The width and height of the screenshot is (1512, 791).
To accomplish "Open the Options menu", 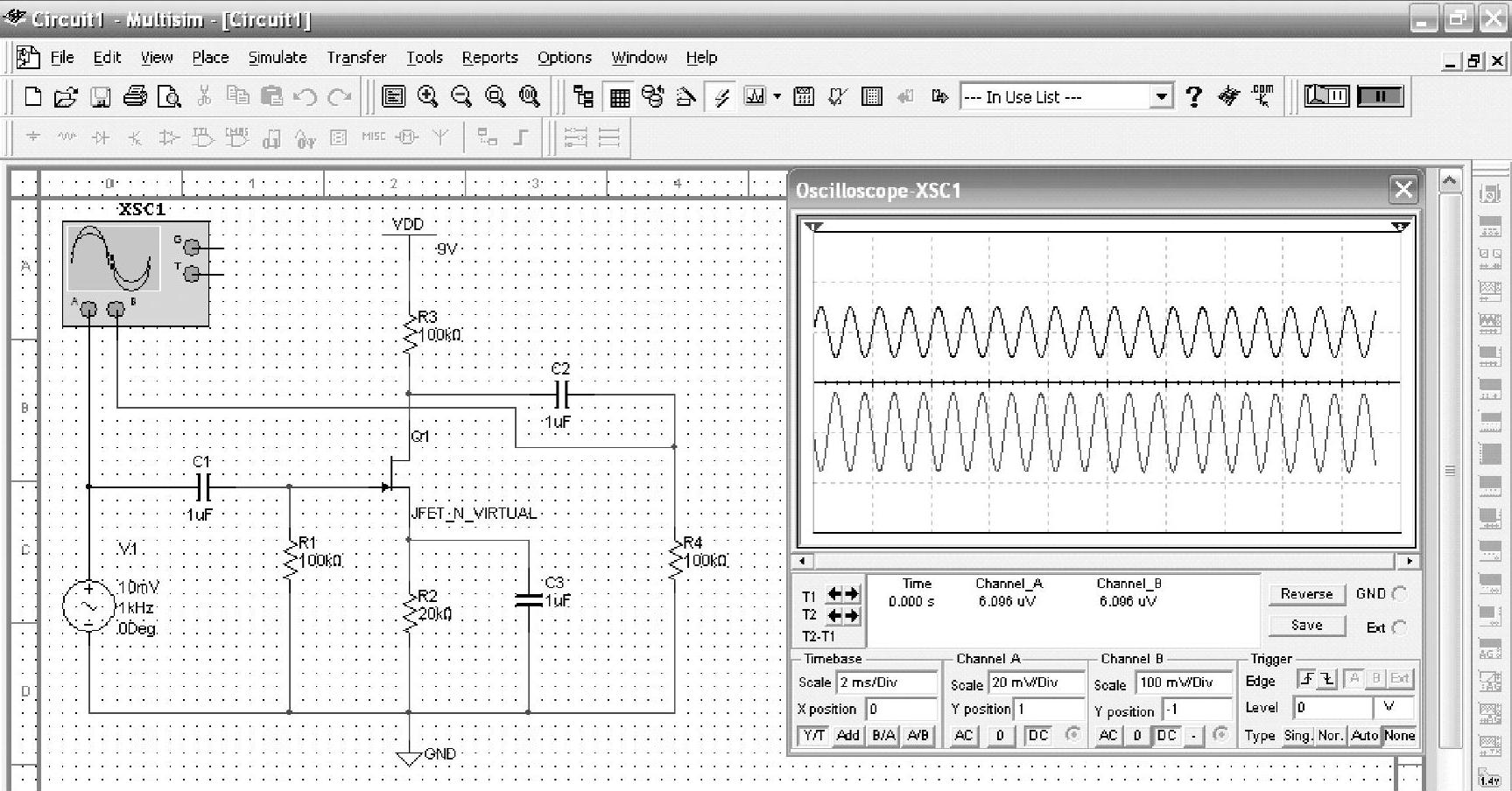I will pos(565,58).
